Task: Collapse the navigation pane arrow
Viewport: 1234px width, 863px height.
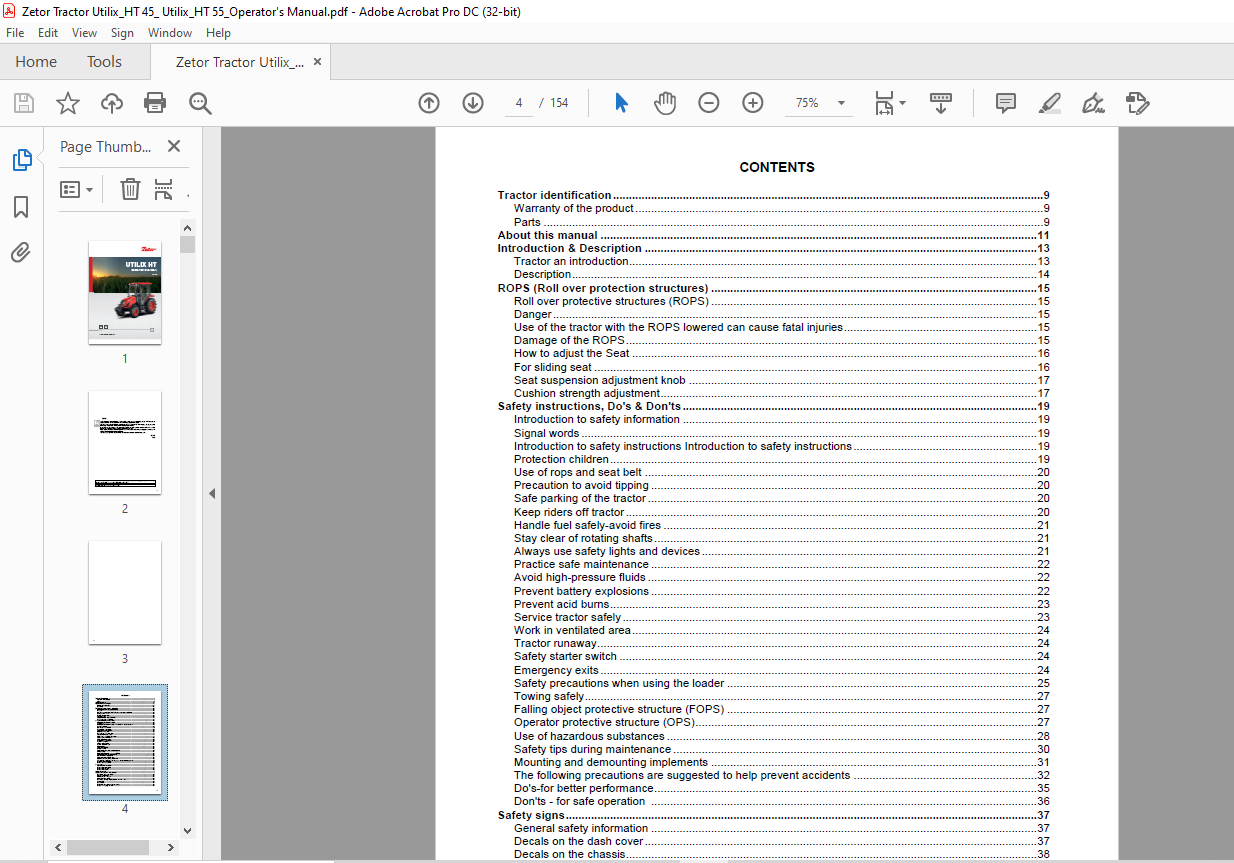Action: tap(211, 493)
